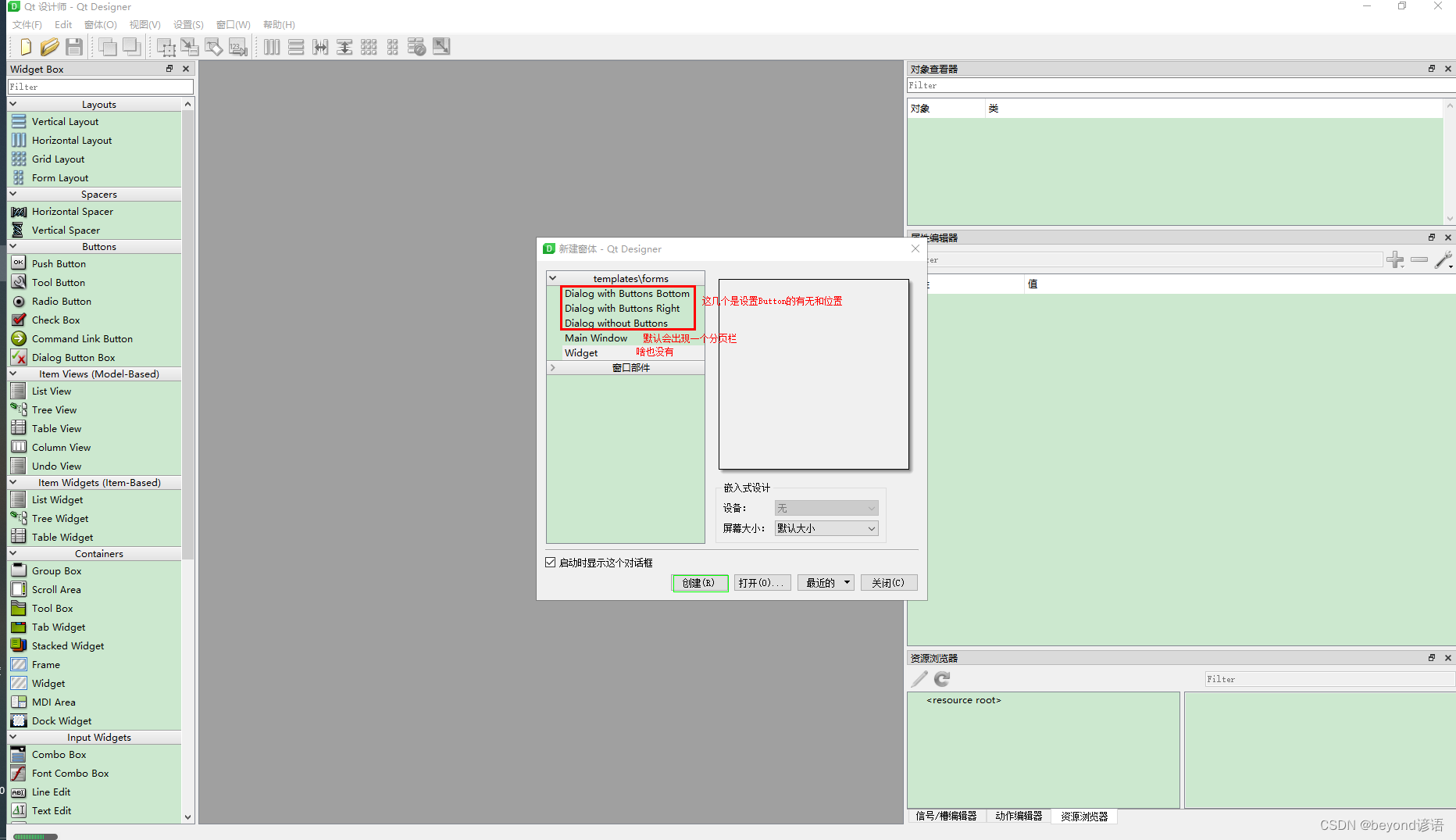Click Lay Out Vertically in Splitter icon
This screenshot has height=840, width=1456.
(x=344, y=47)
